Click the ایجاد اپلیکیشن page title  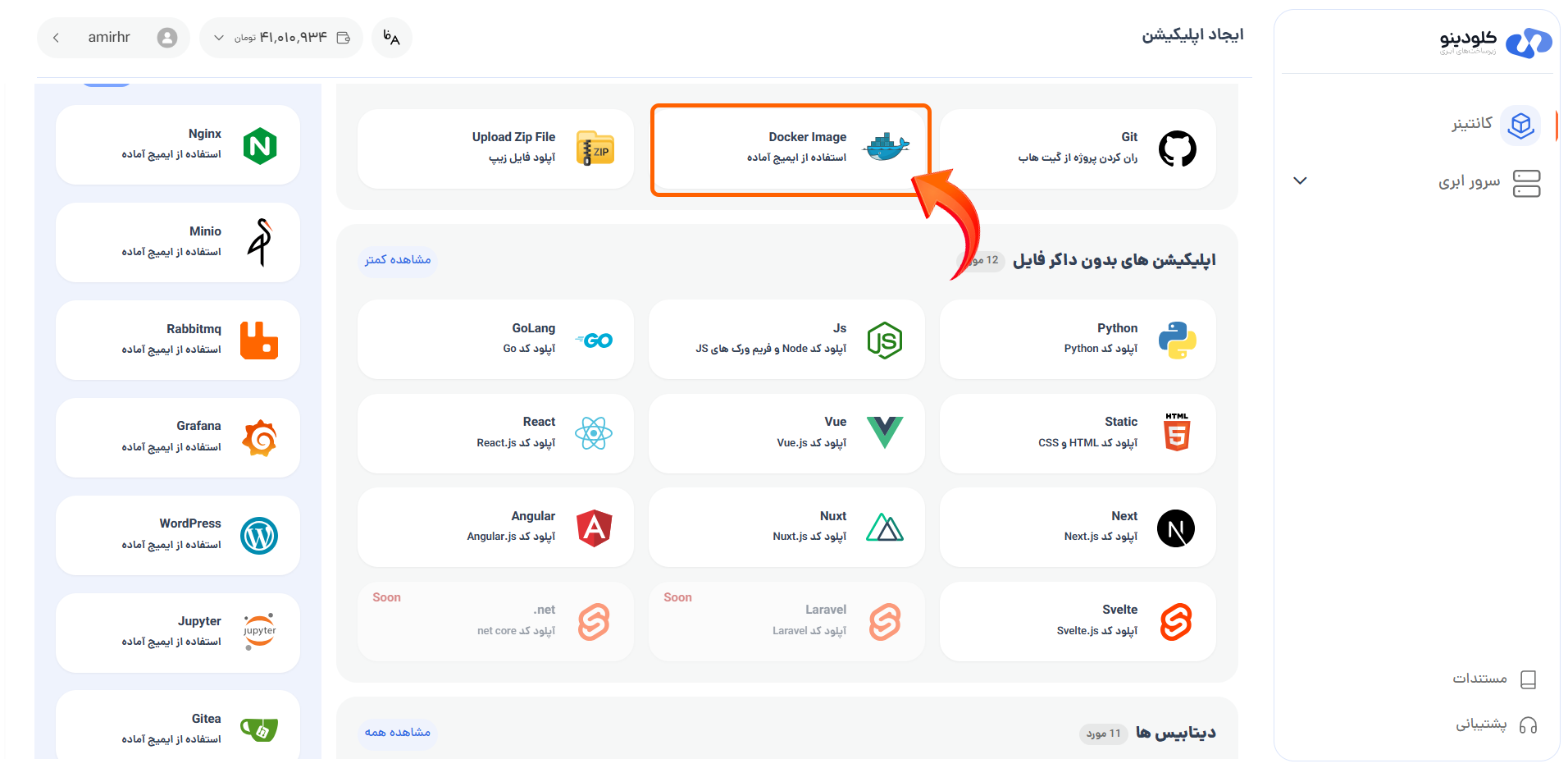tap(1193, 34)
